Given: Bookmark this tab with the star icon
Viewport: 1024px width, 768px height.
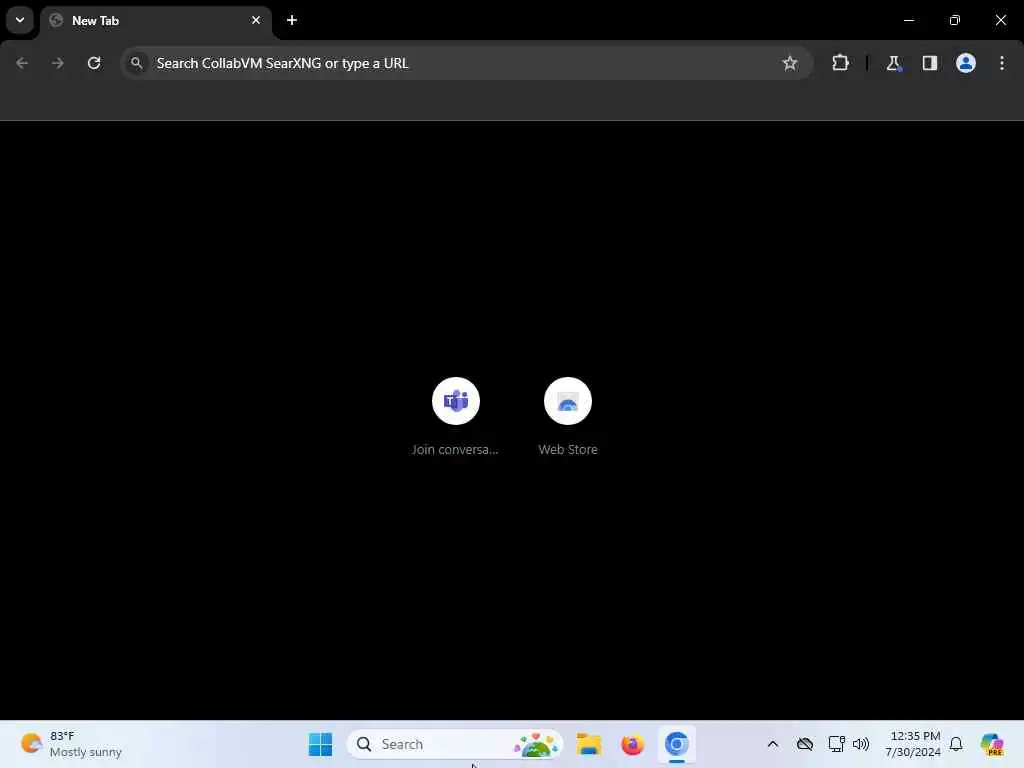Looking at the screenshot, I should pos(790,63).
